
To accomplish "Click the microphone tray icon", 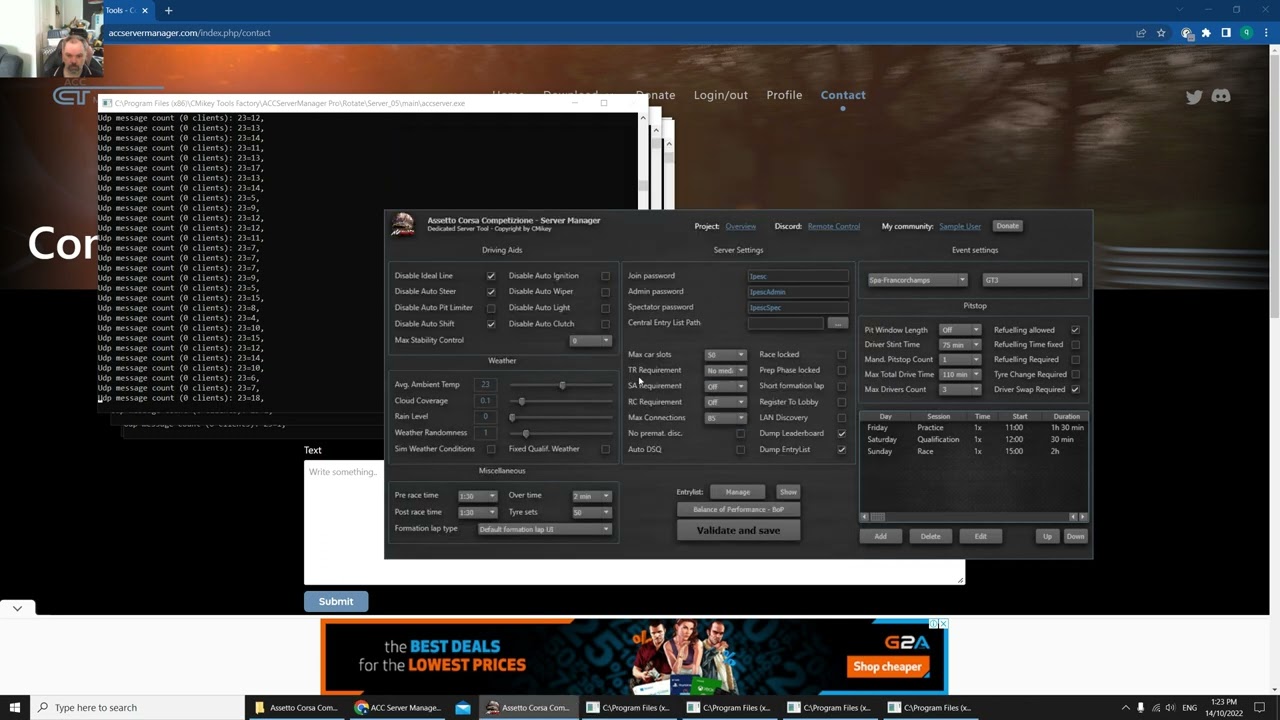I will [1141, 707].
